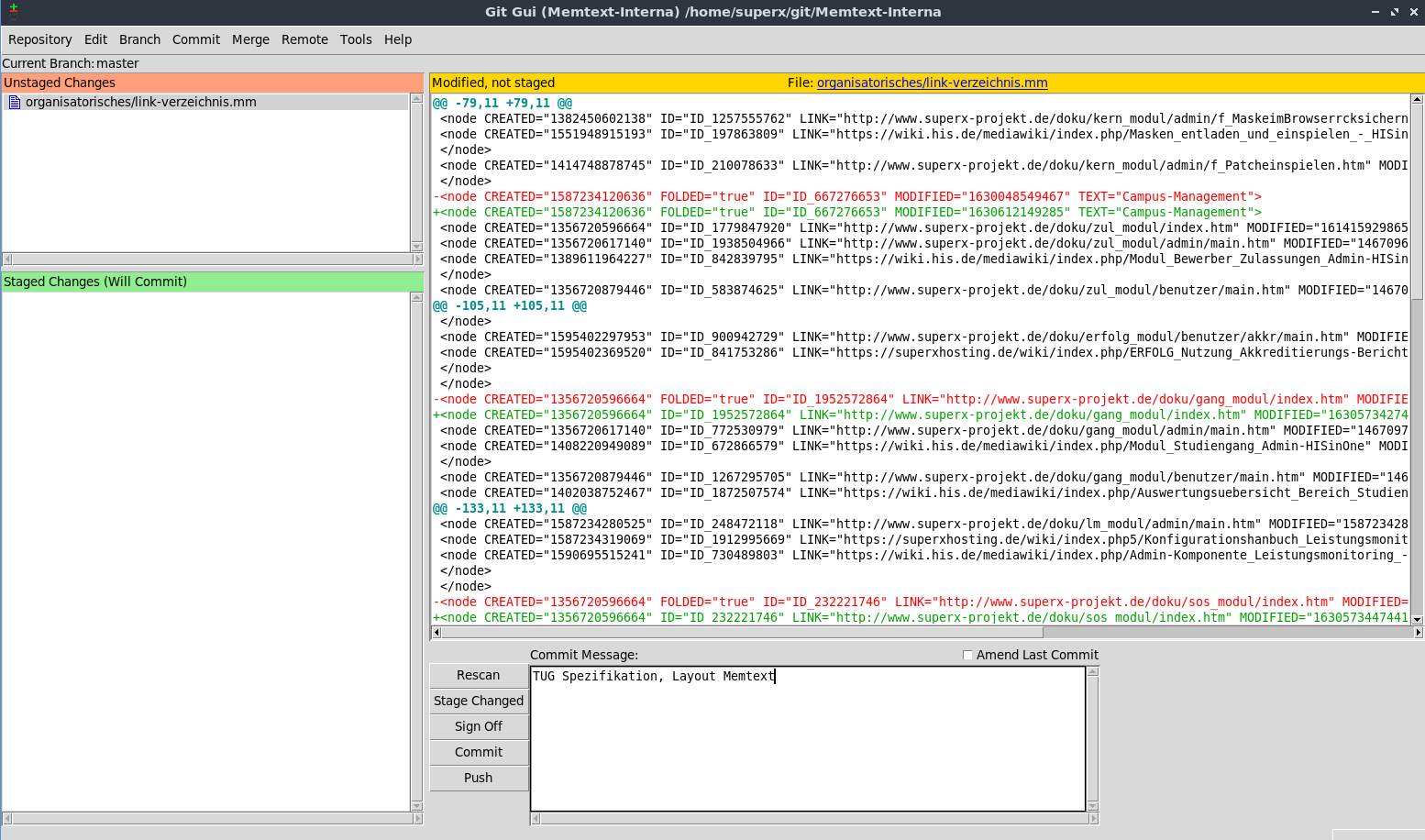Click inside the commit message text field
This screenshot has width=1425, height=840.
tap(807, 738)
